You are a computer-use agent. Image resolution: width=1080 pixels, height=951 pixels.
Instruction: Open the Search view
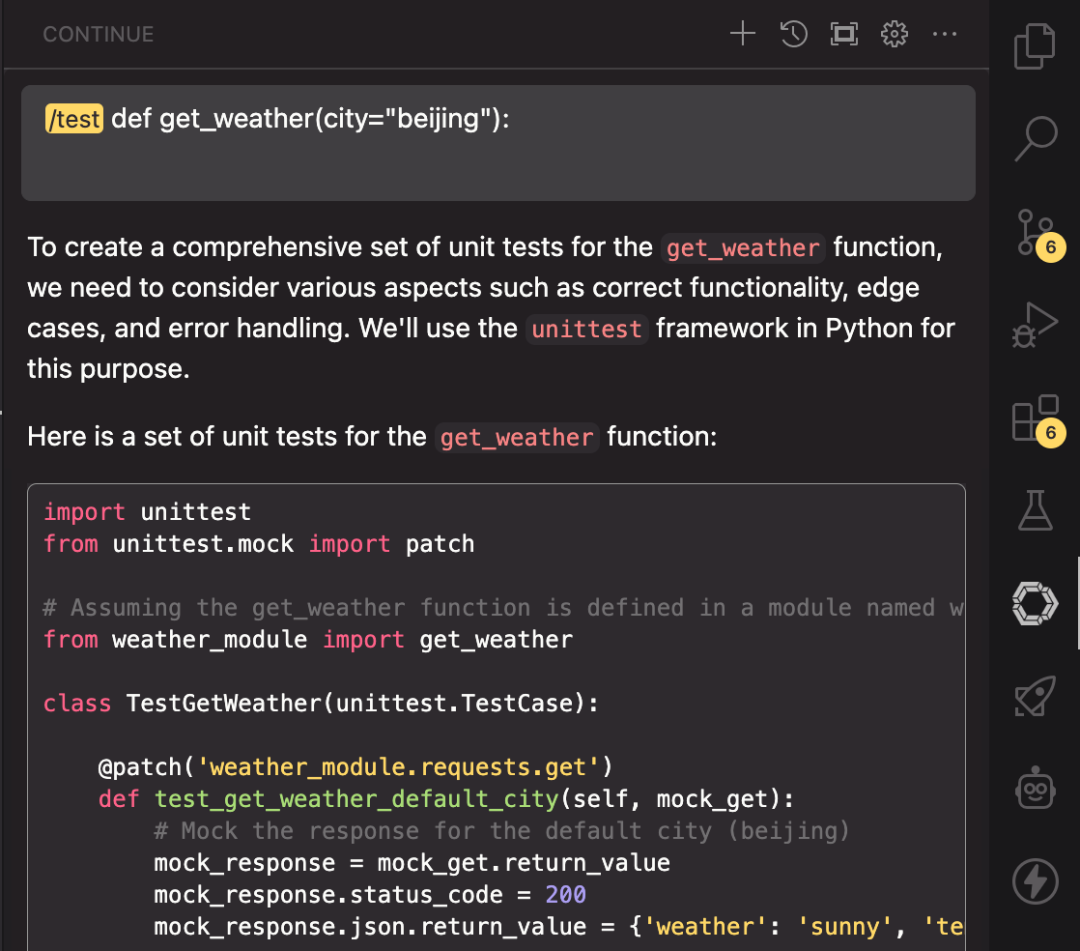[1035, 138]
